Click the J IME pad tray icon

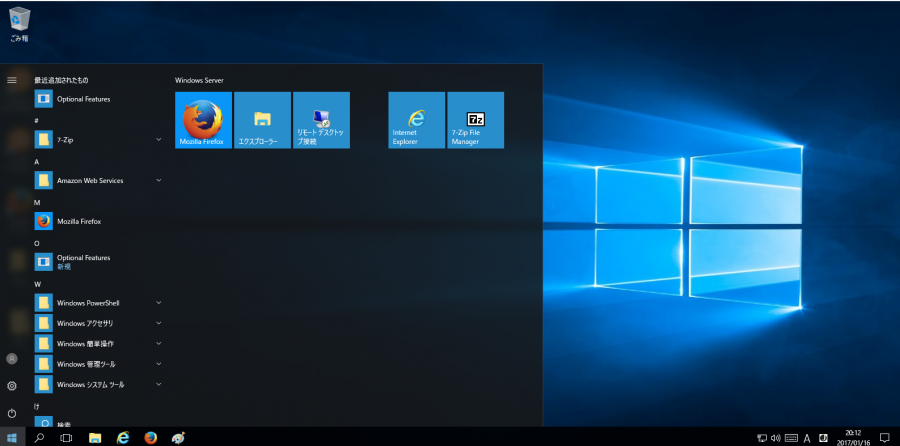pos(823,438)
